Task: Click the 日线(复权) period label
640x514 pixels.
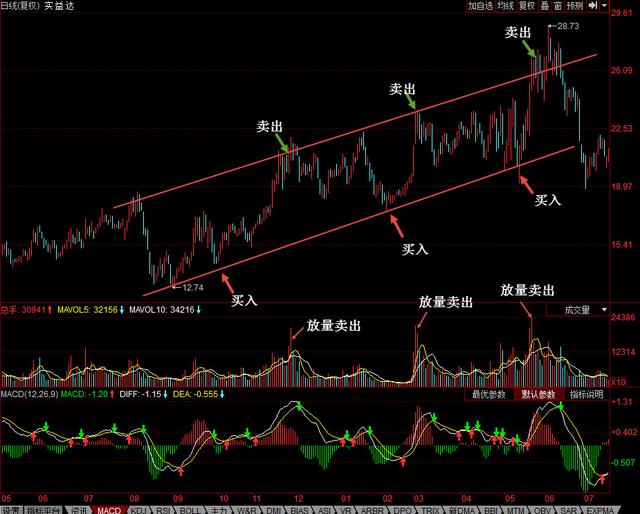Action: [20, 7]
